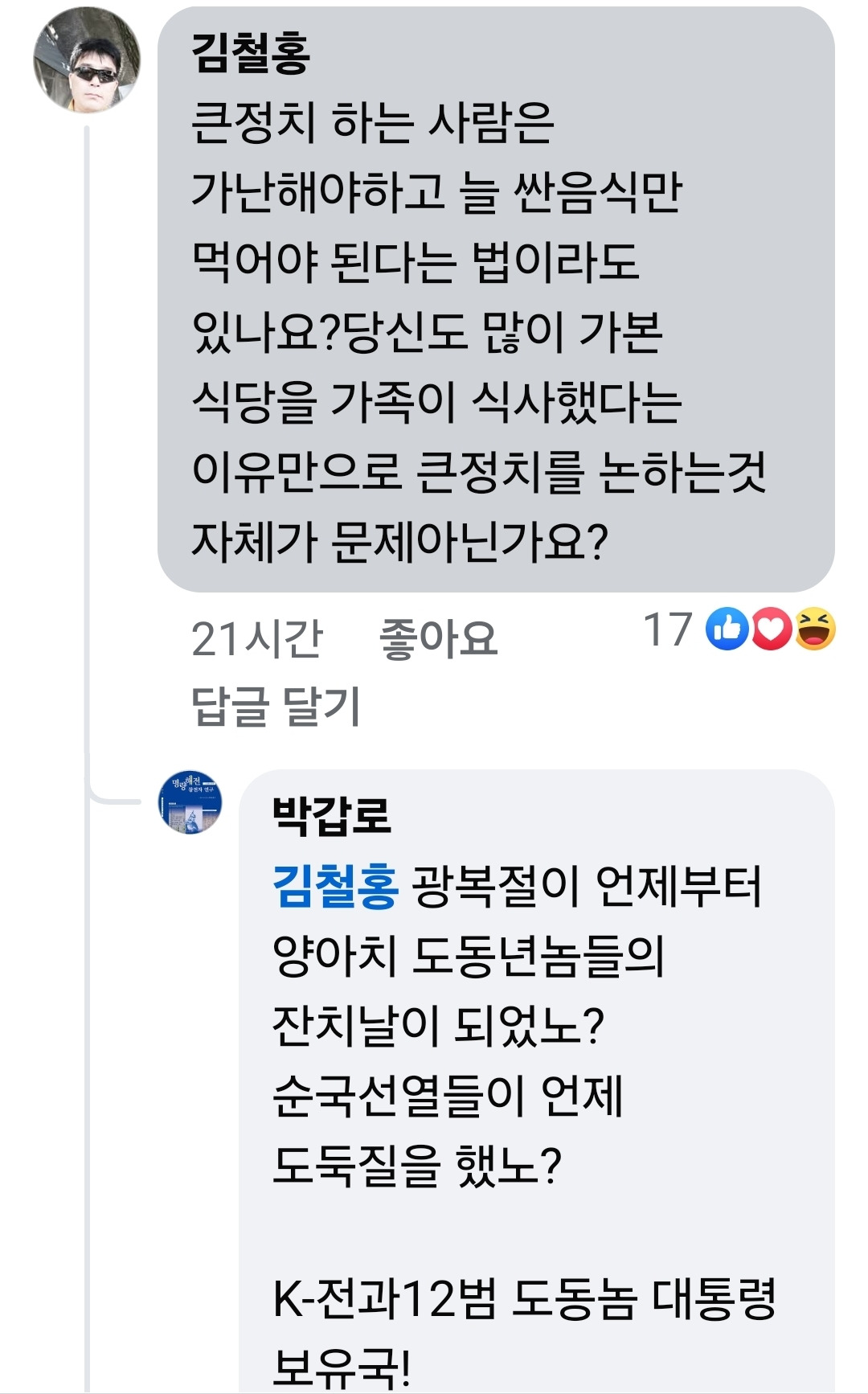Click reply text '양아치 도동년놈들의'
Screen dimensions: 868x1394
(469, 956)
